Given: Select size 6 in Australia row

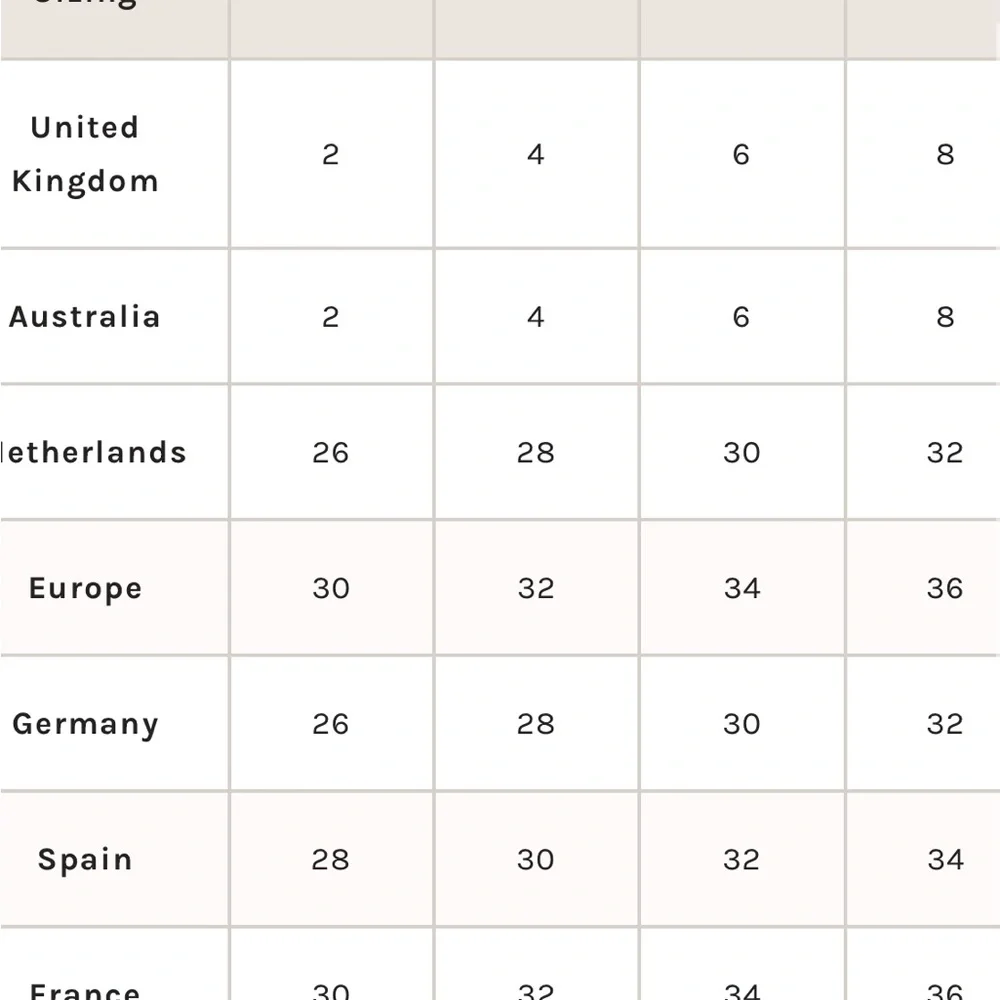Looking at the screenshot, I should [x=741, y=317].
